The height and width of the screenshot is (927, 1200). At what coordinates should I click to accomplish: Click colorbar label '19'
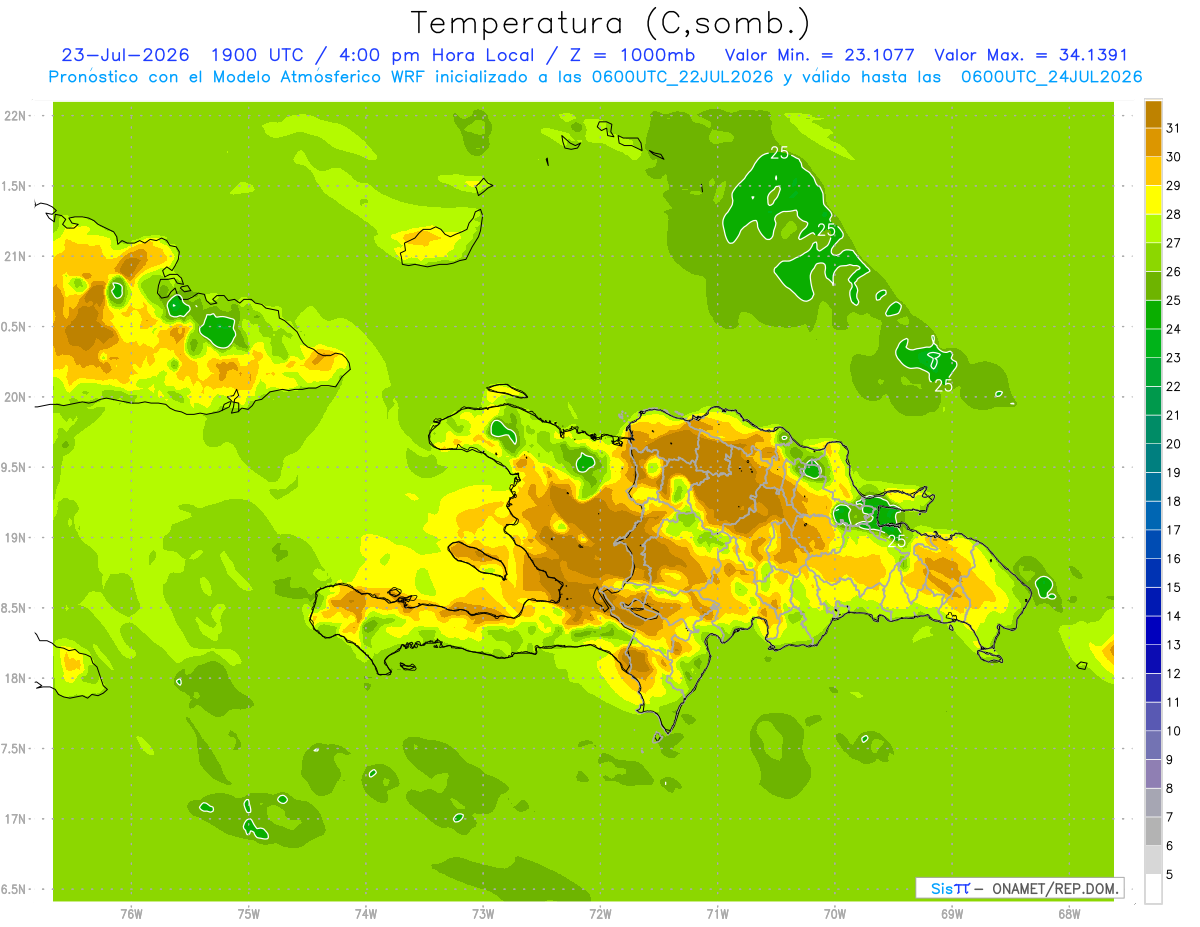click(1174, 473)
